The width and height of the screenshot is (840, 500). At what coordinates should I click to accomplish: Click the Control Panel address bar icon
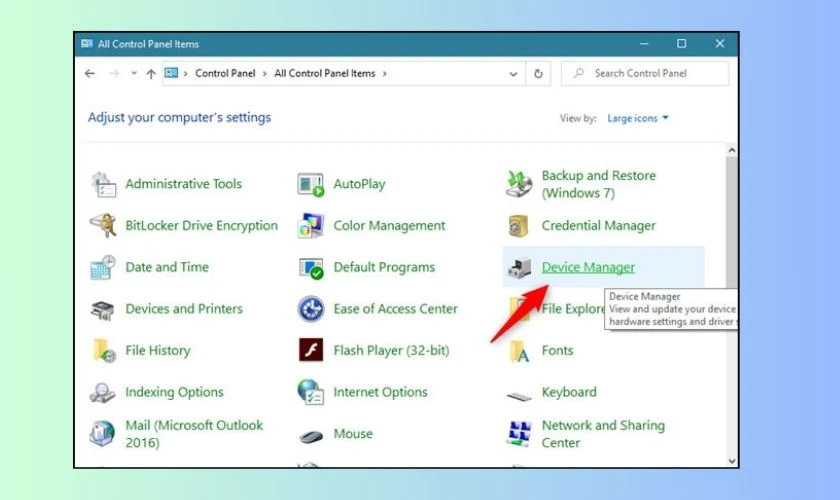(x=171, y=73)
